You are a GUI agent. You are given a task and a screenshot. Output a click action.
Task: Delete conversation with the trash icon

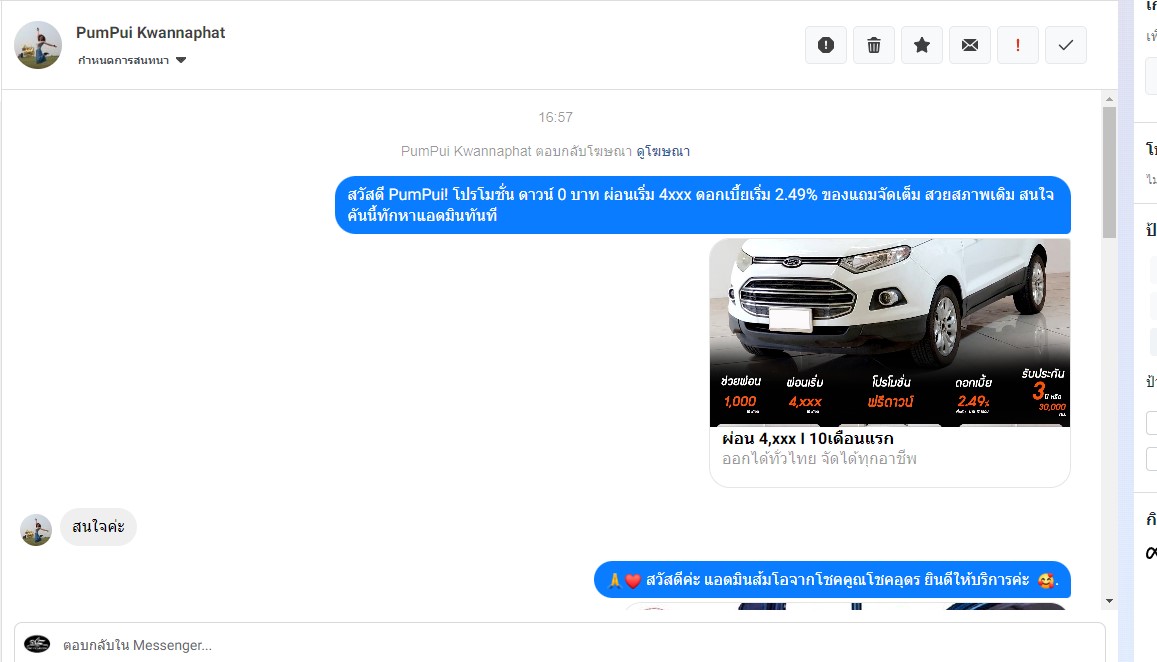[874, 45]
